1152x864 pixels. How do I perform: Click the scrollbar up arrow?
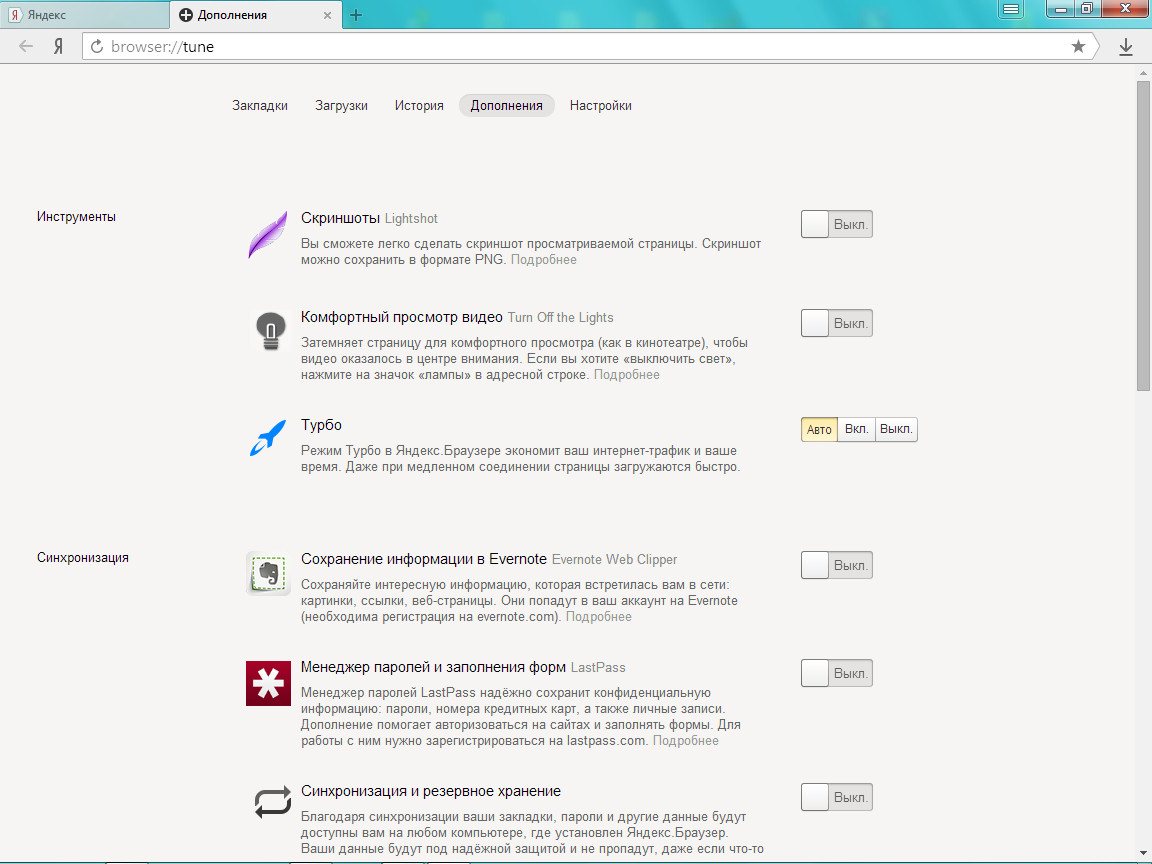click(1144, 72)
